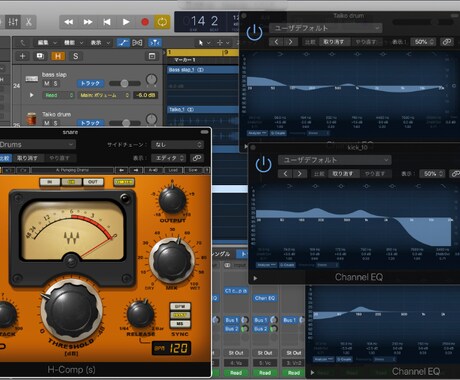460x380 pixels.
Task: Start recording with the red Record button
Action: [x=145, y=22]
